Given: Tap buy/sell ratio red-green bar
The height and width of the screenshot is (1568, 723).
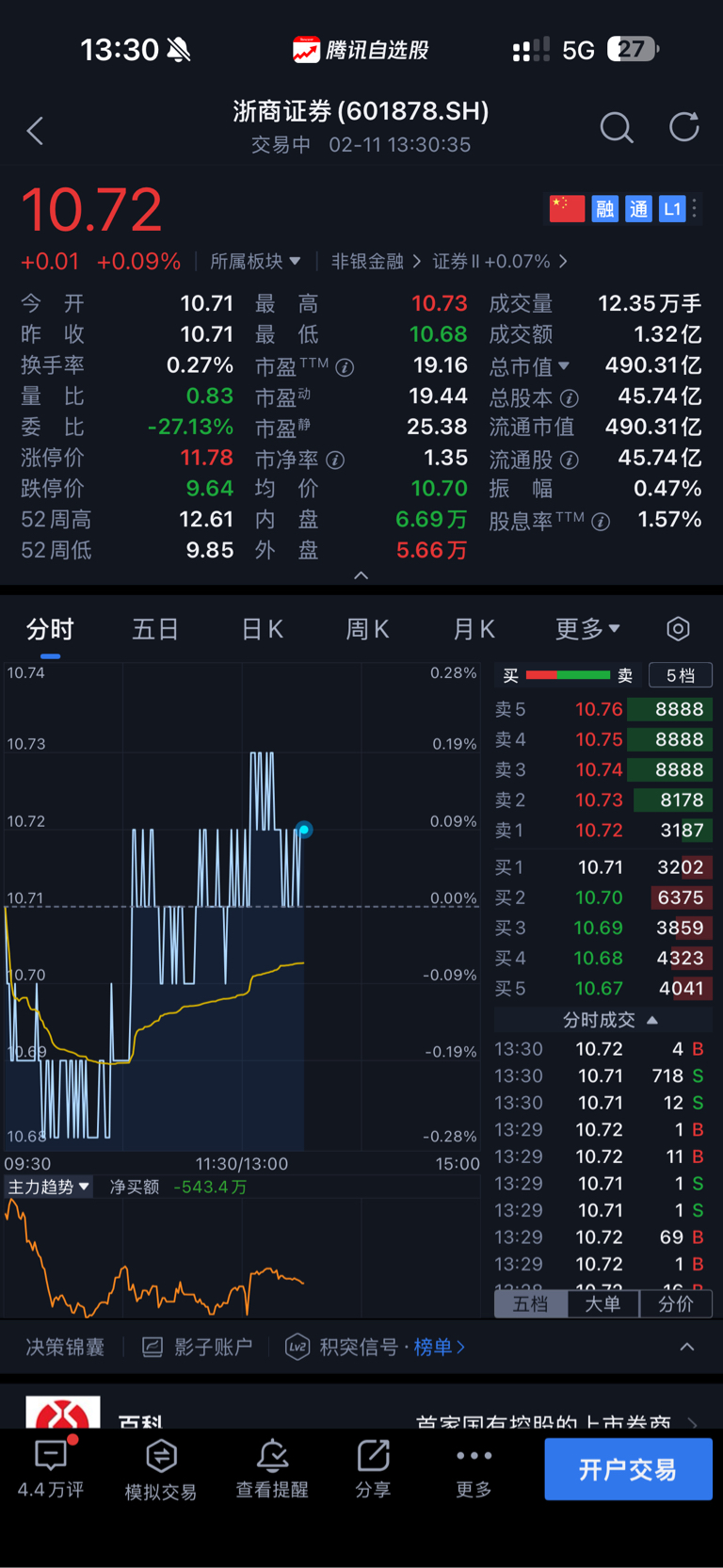Looking at the screenshot, I should (x=568, y=675).
